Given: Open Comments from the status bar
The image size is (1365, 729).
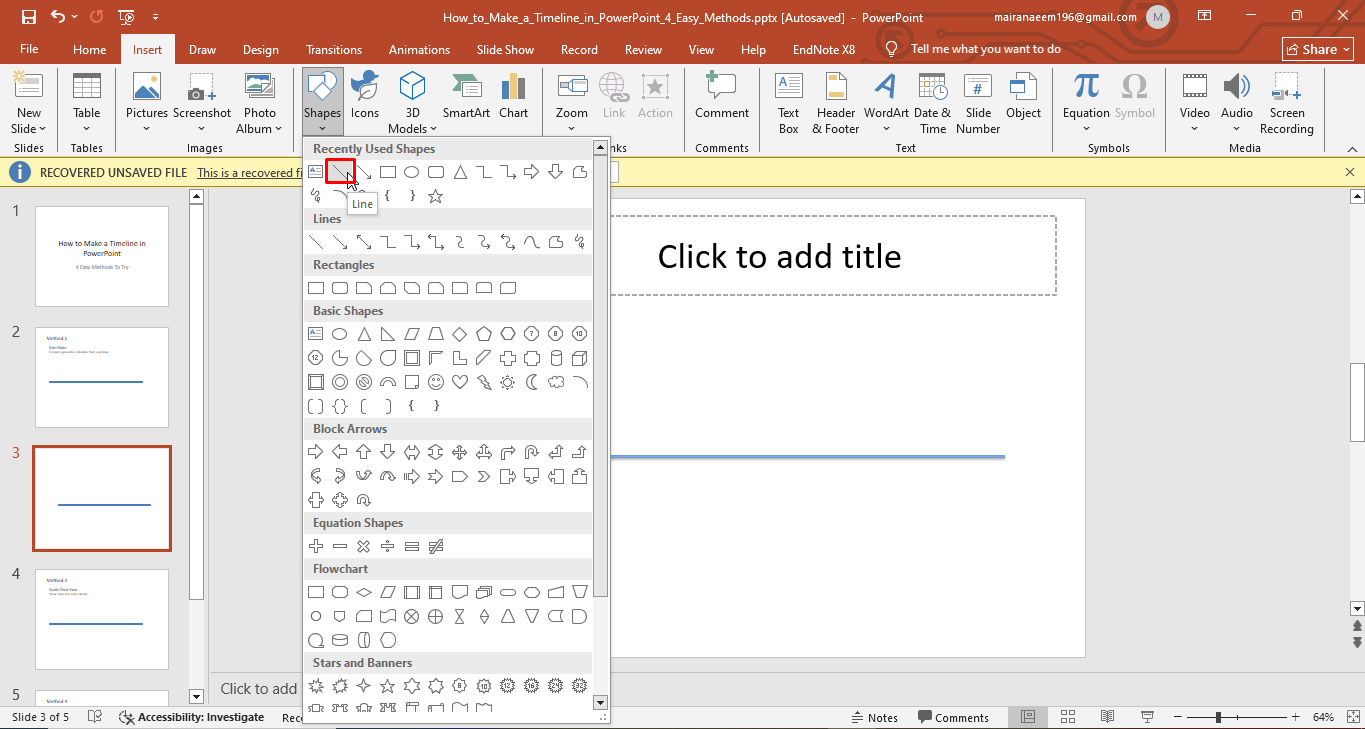Looking at the screenshot, I should pyautogui.click(x=952, y=717).
